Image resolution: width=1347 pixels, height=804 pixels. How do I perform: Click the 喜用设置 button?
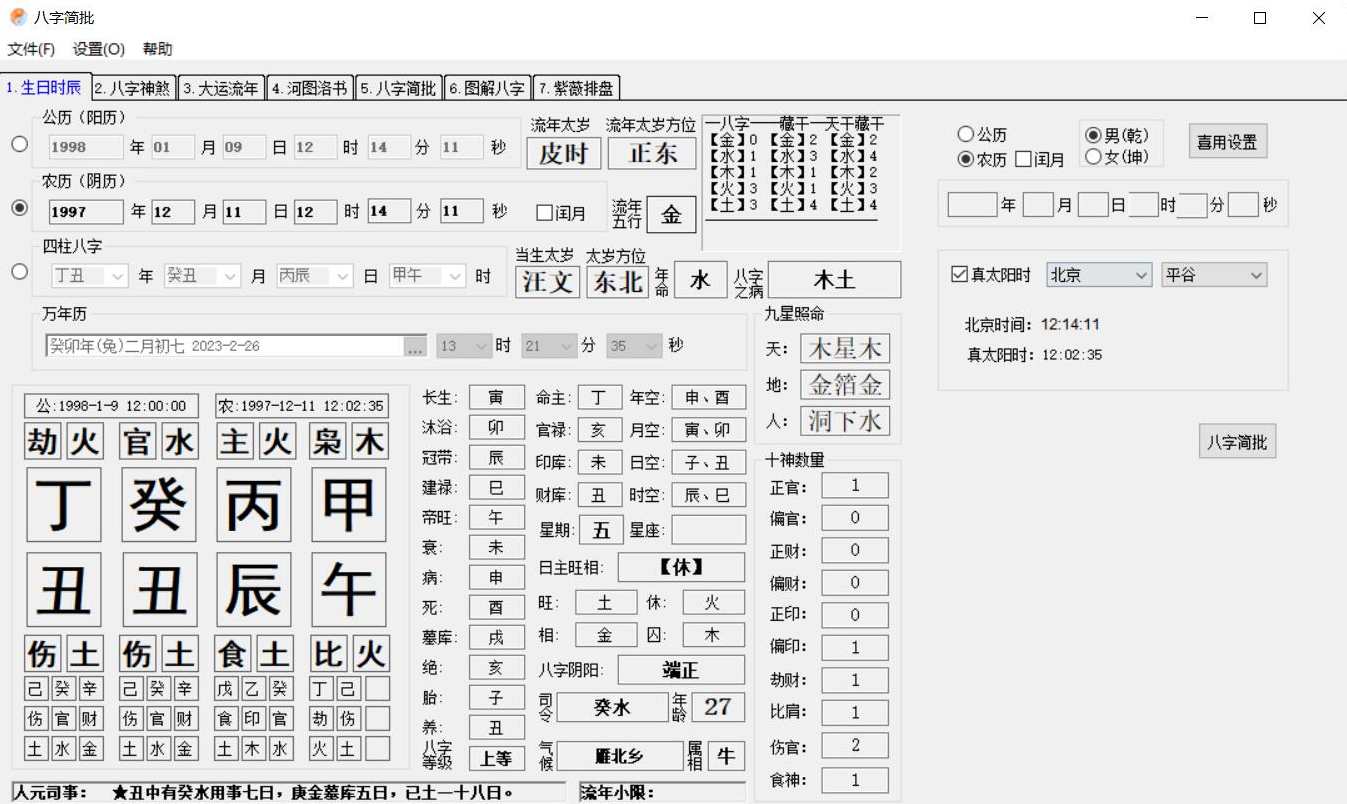[1227, 141]
